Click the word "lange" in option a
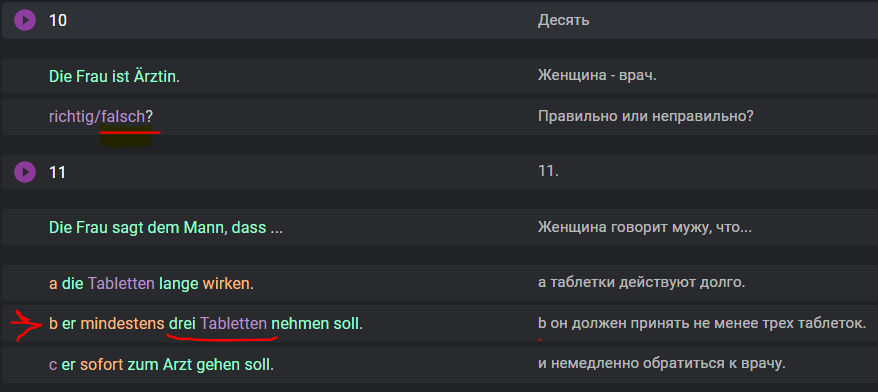The image size is (878, 392). (x=179, y=284)
